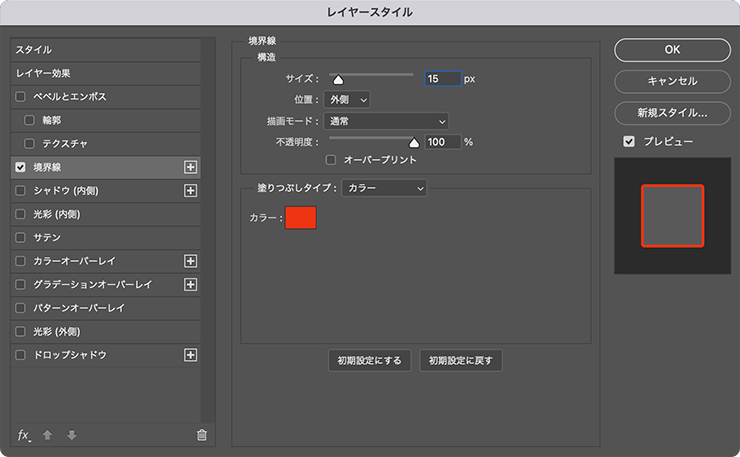This screenshot has width=740, height=457.
Task: Click the effects list vertical scrollbar
Action: [x=208, y=230]
